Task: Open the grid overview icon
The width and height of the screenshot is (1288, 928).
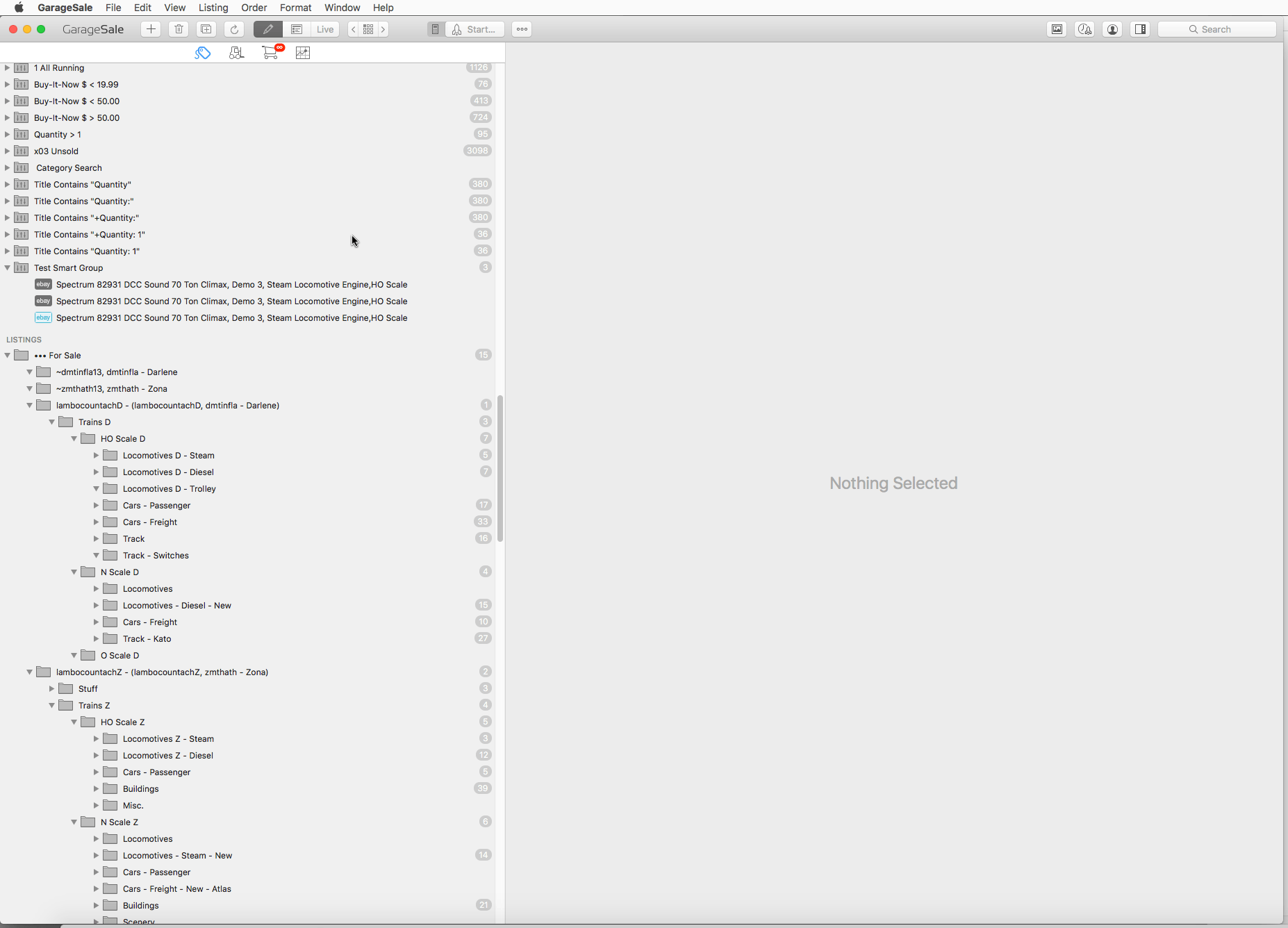Action: tap(368, 29)
